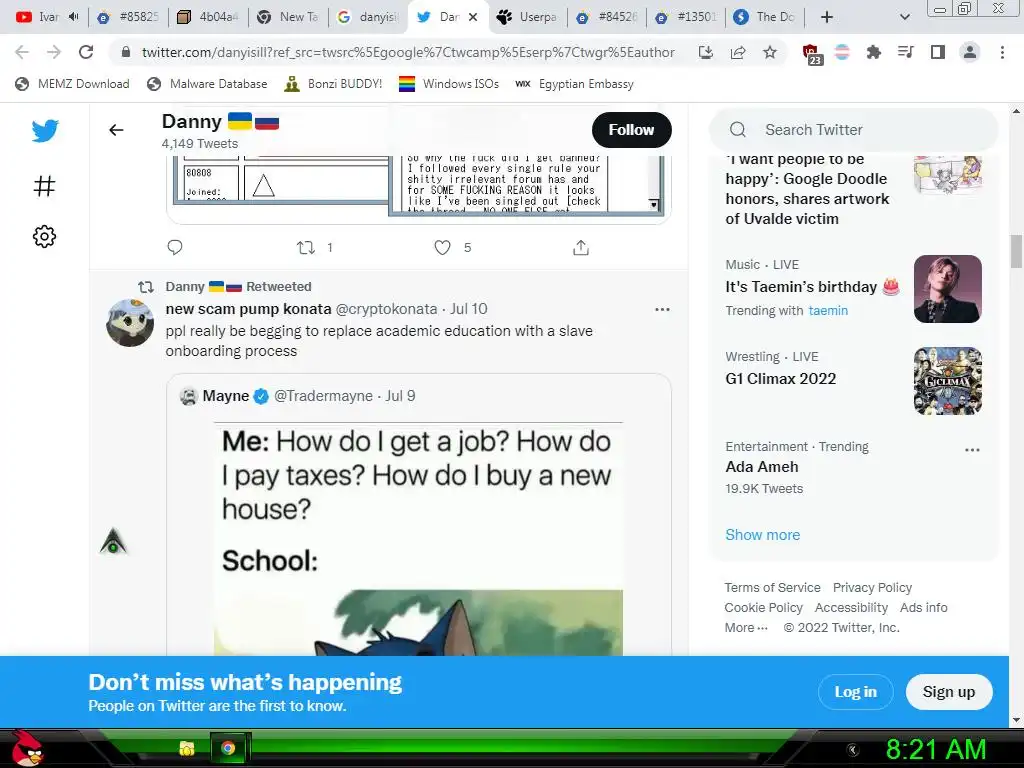Open Explore hashtag icon in sidebar
1024x768 pixels.
click(x=44, y=186)
